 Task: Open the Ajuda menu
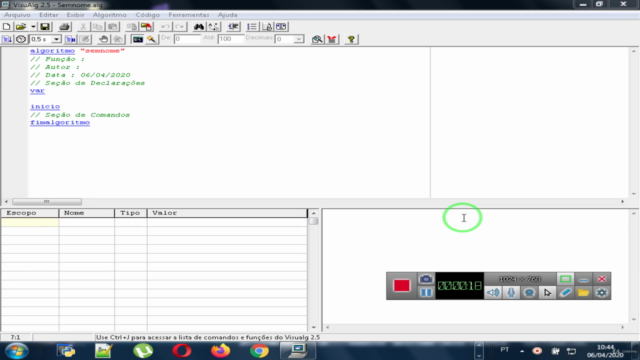[227, 15]
